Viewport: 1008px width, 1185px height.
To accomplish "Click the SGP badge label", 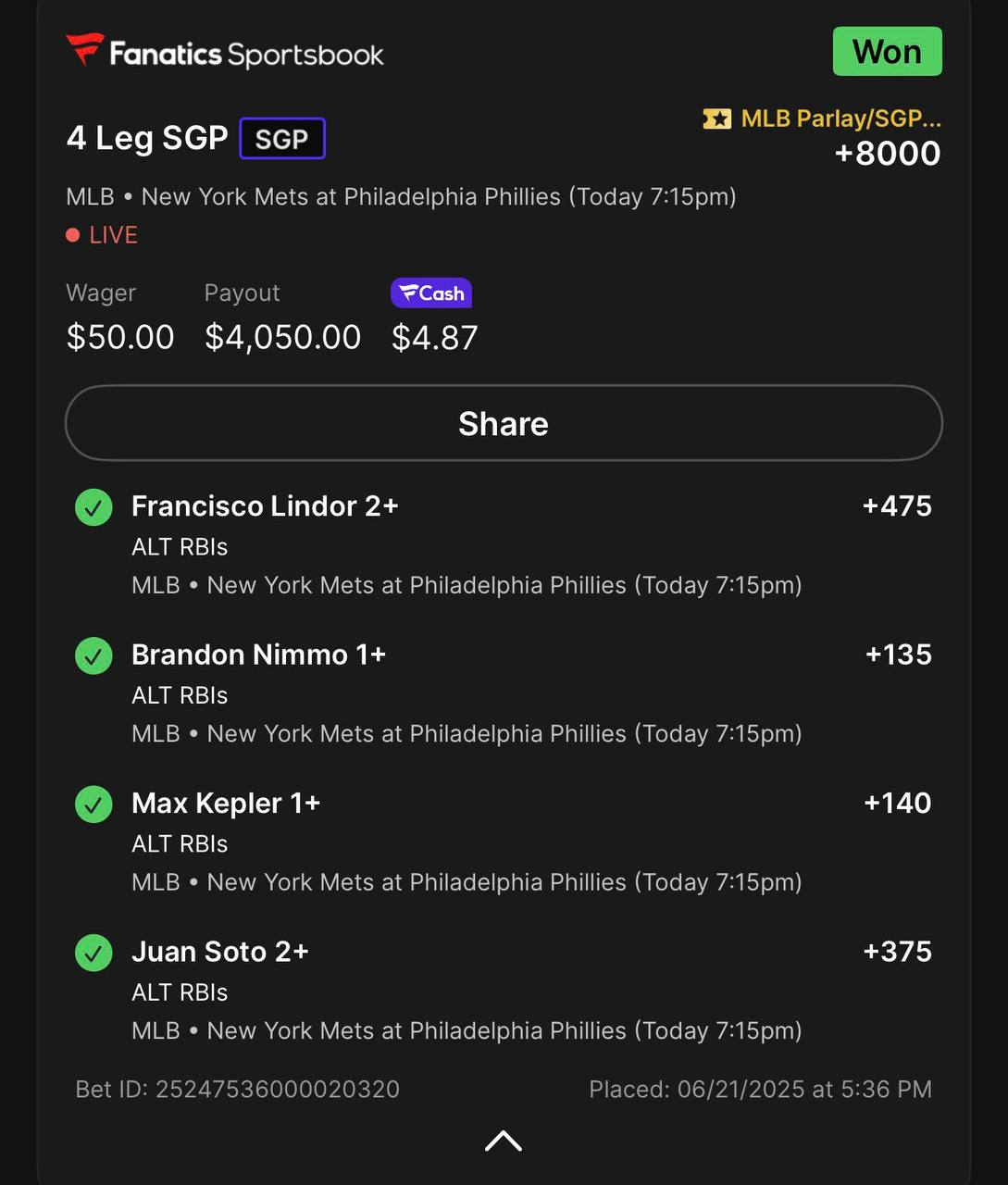I will [x=282, y=139].
